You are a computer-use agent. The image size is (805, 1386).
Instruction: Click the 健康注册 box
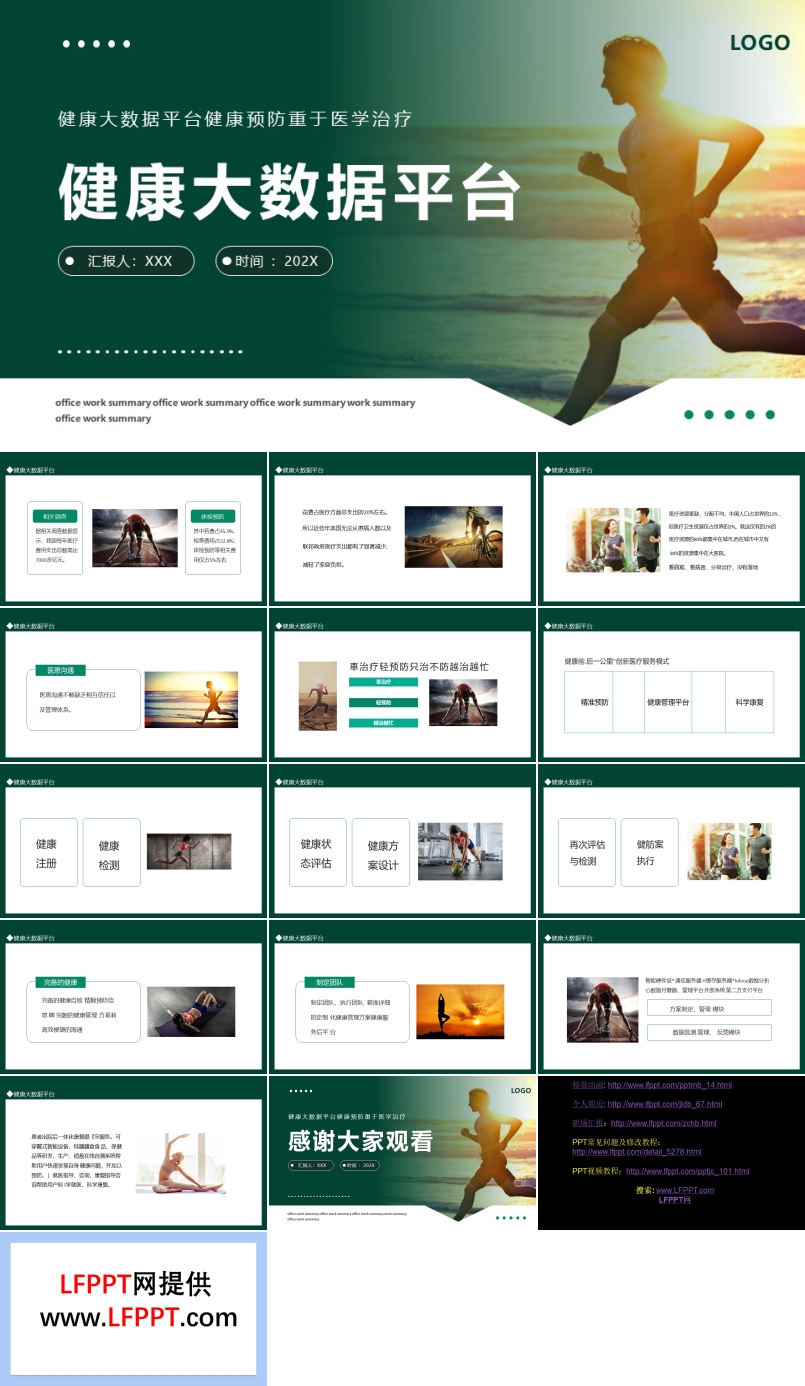click(x=48, y=853)
